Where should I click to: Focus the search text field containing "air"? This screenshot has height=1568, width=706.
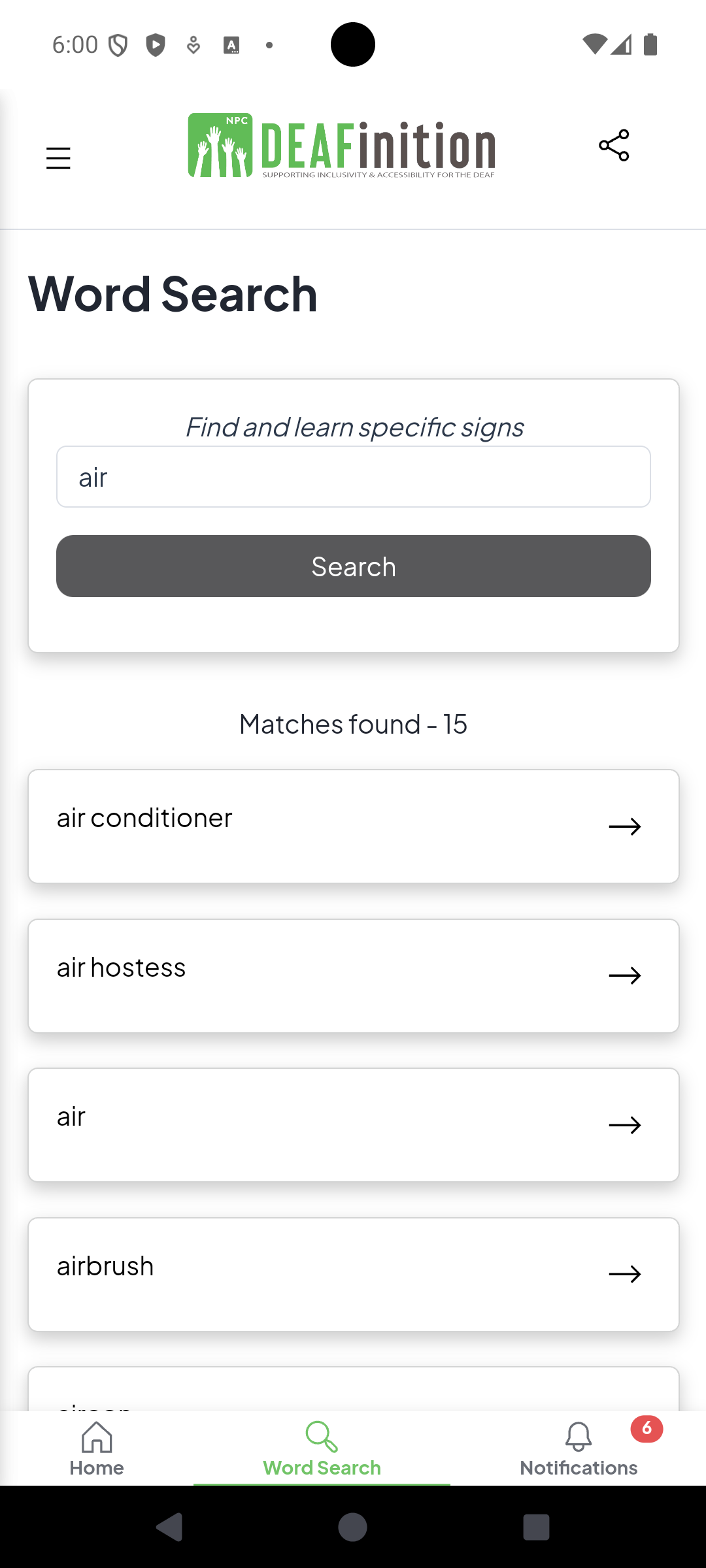click(353, 477)
